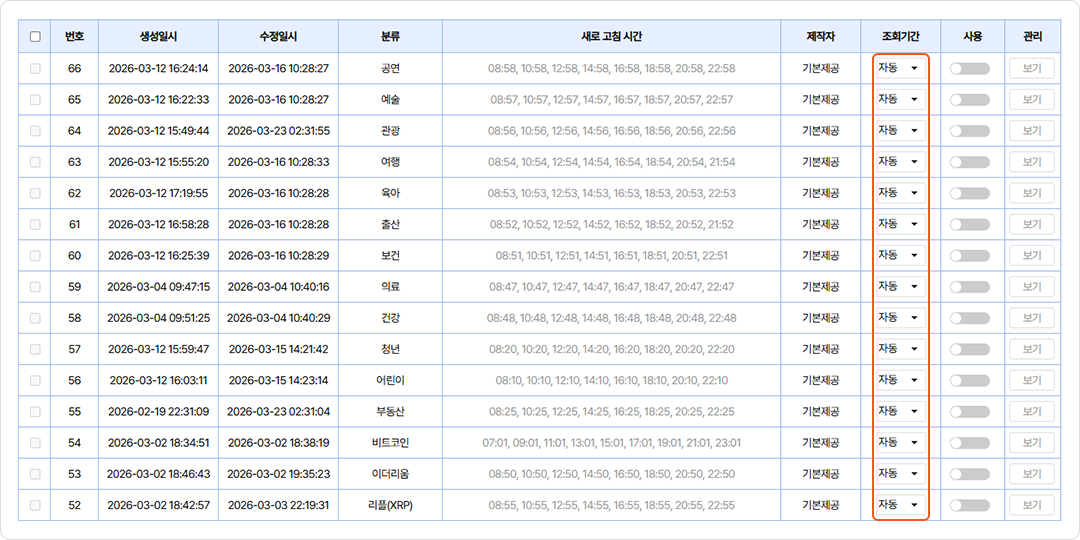Click the 수정일시 column header

[x=278, y=37]
